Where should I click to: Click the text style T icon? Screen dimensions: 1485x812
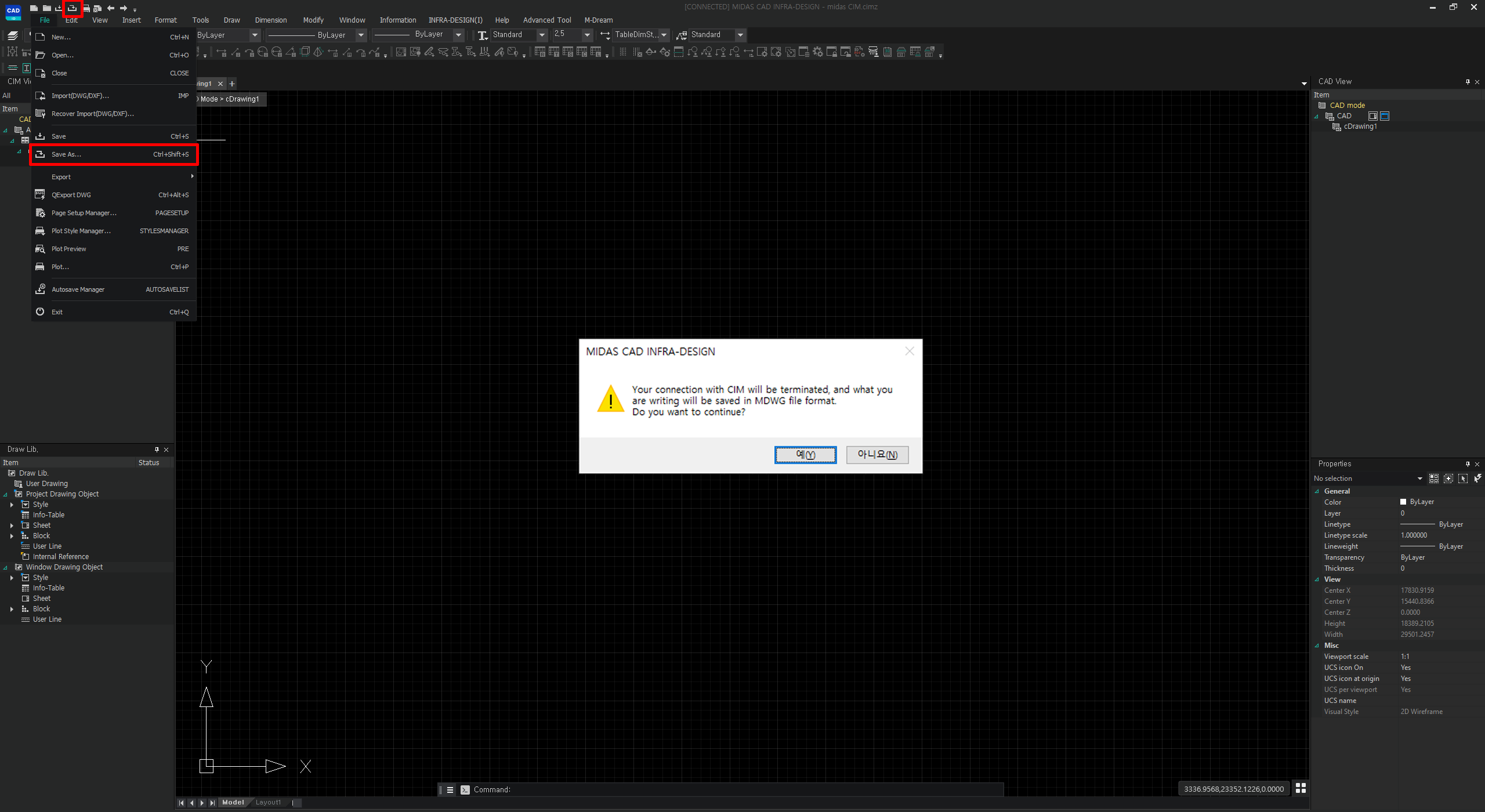[x=482, y=35]
